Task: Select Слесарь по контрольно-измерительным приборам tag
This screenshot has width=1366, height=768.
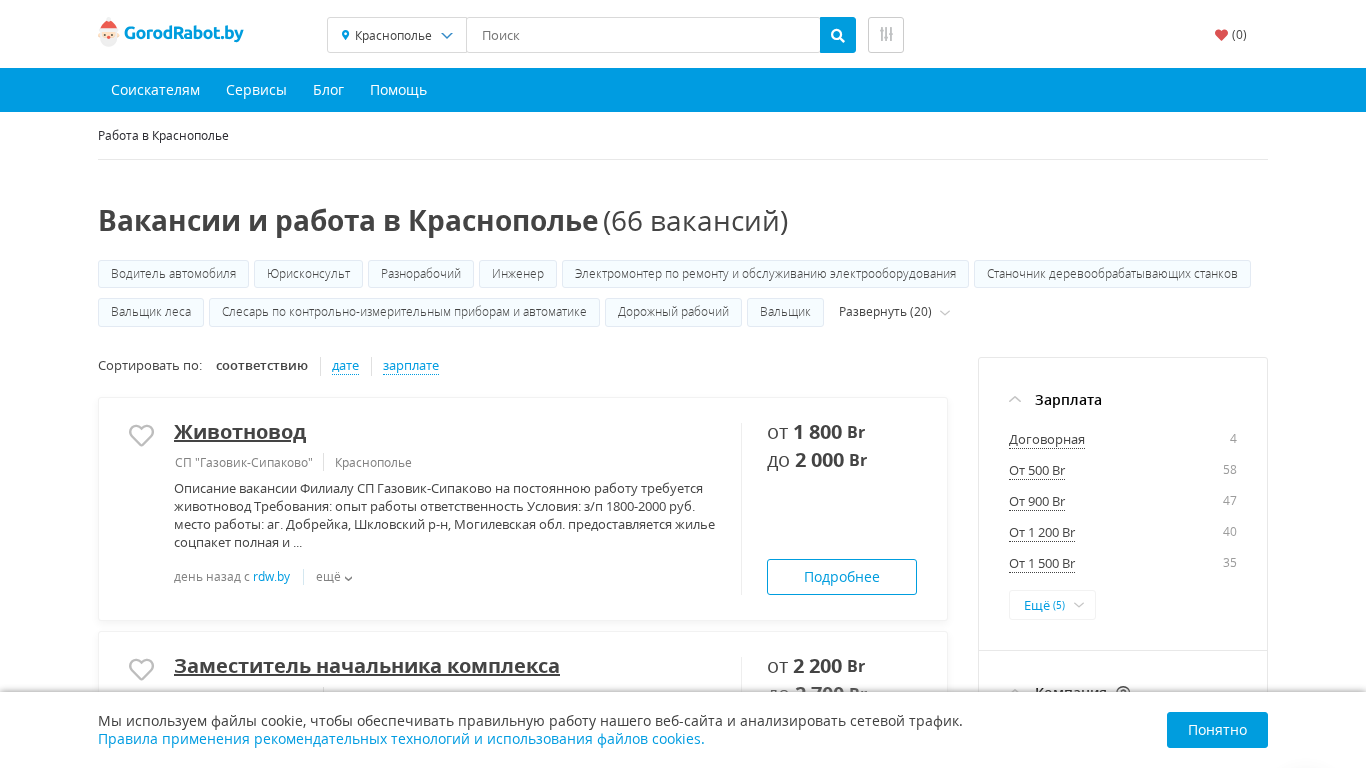Action: click(404, 312)
